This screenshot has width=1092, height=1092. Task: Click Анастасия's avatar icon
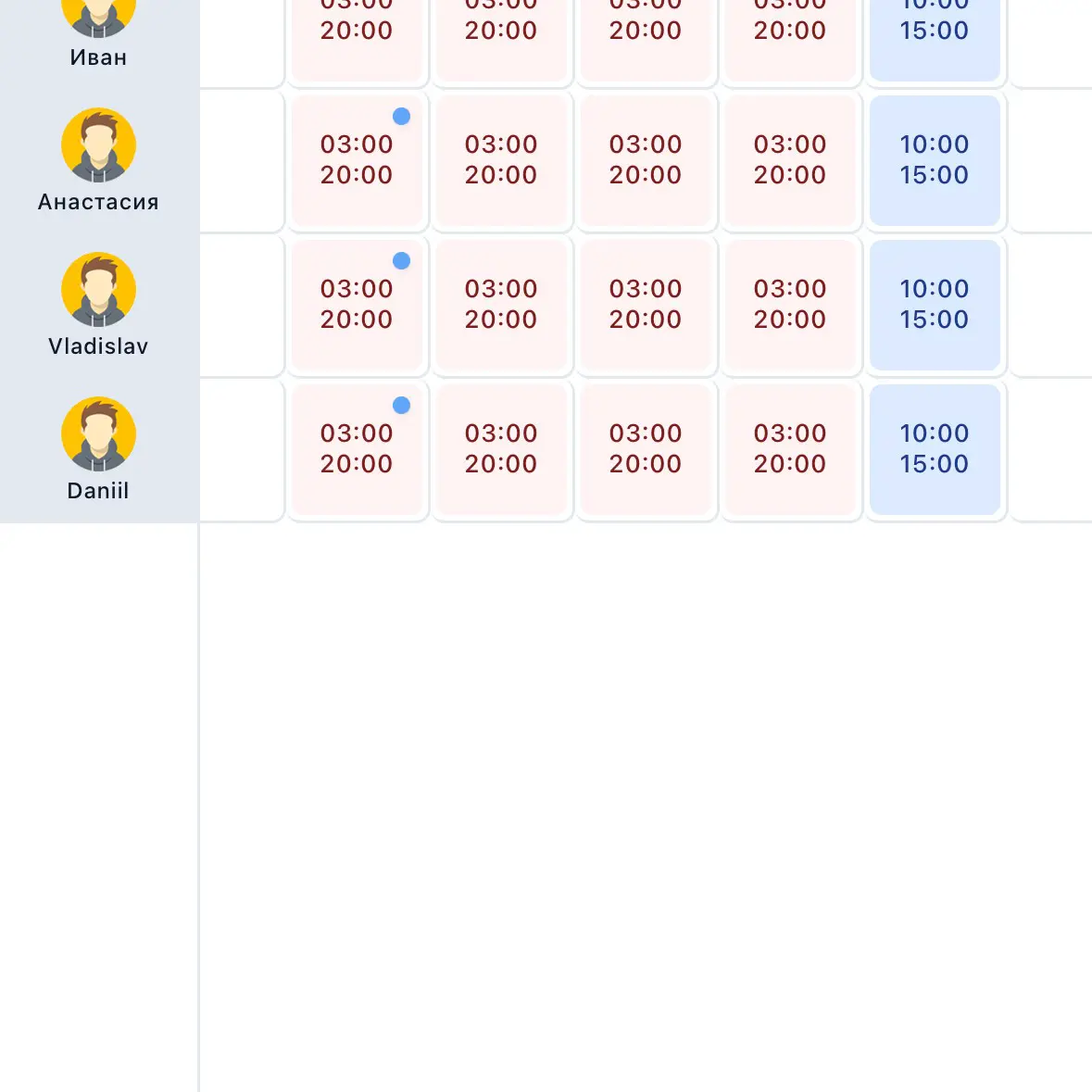click(98, 144)
